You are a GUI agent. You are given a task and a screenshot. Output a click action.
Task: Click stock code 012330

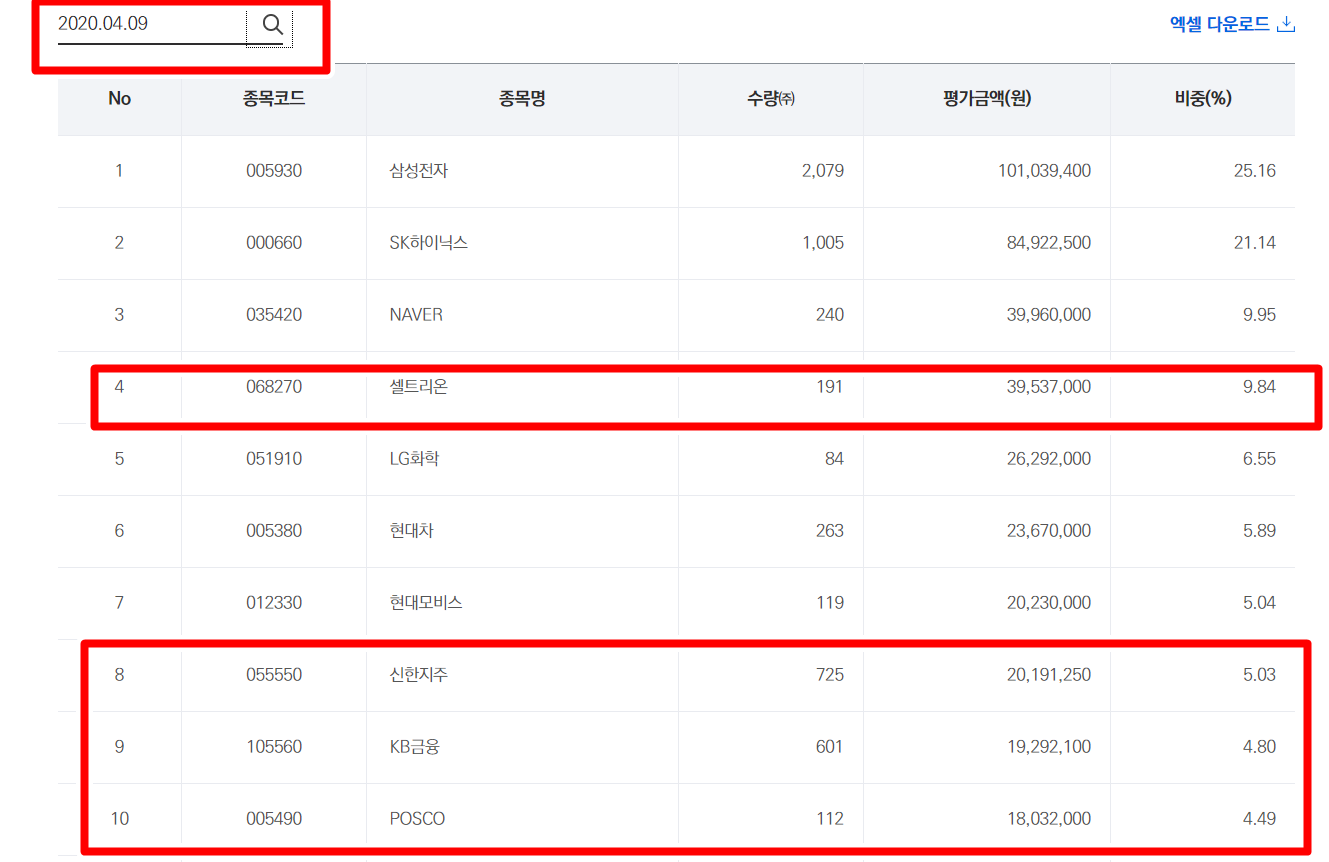coord(274,603)
